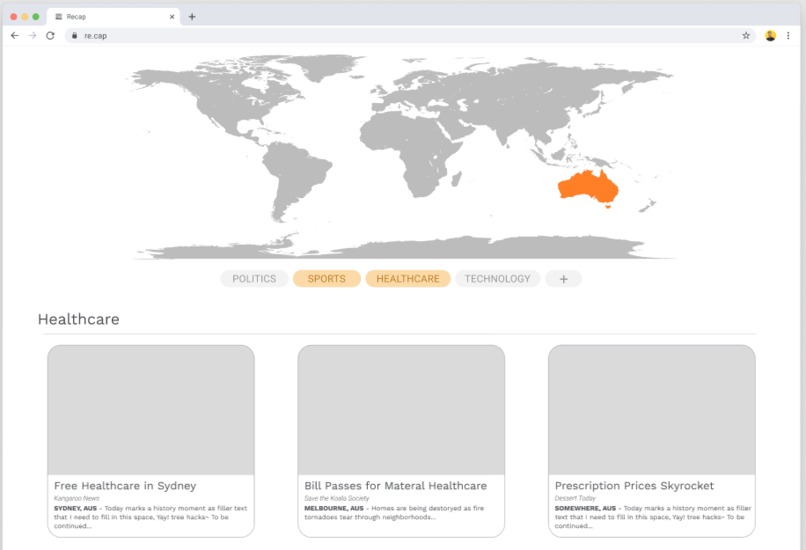Viewport: 806px width, 550px height.
Task: Click the yellow minimize window button
Action: click(25, 16)
